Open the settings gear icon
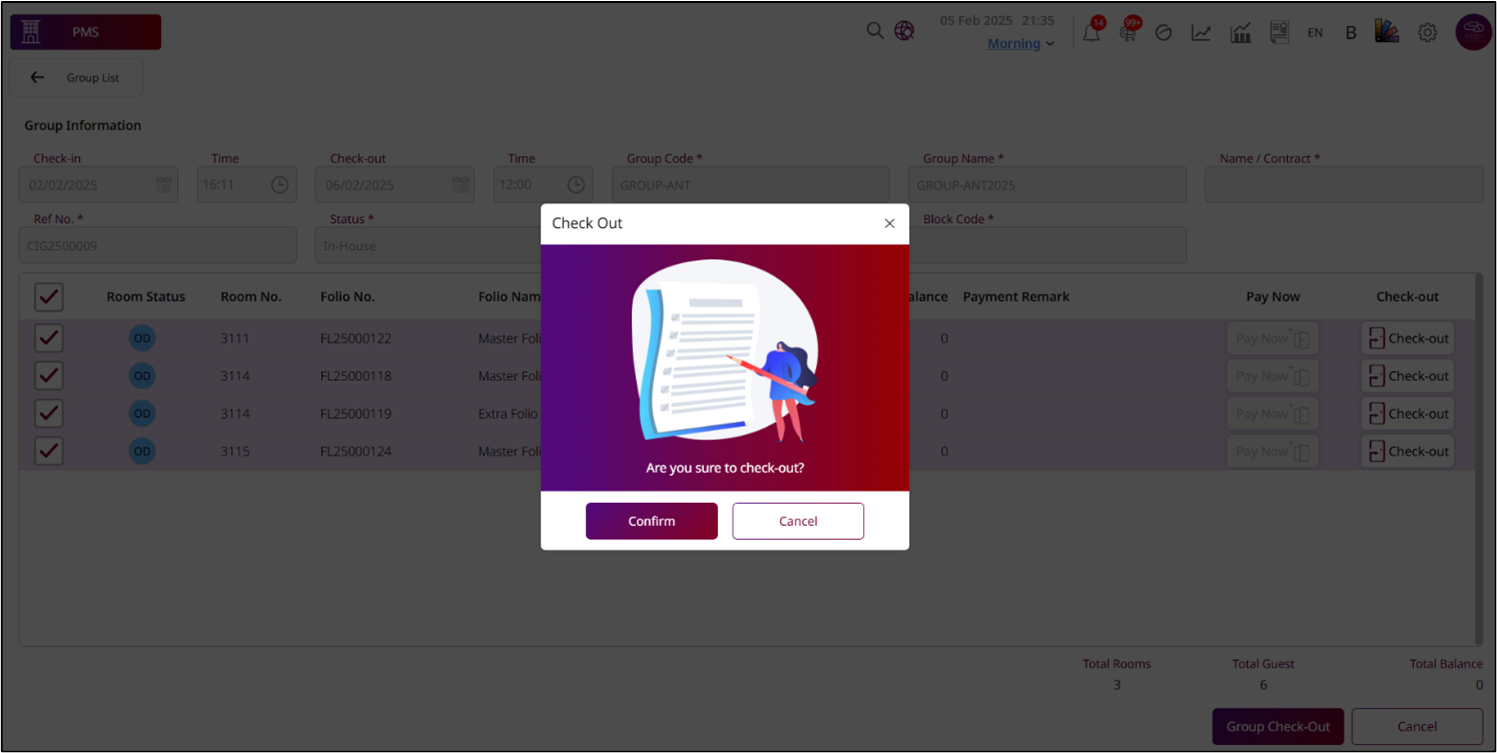The image size is (1497, 753). (x=1427, y=33)
